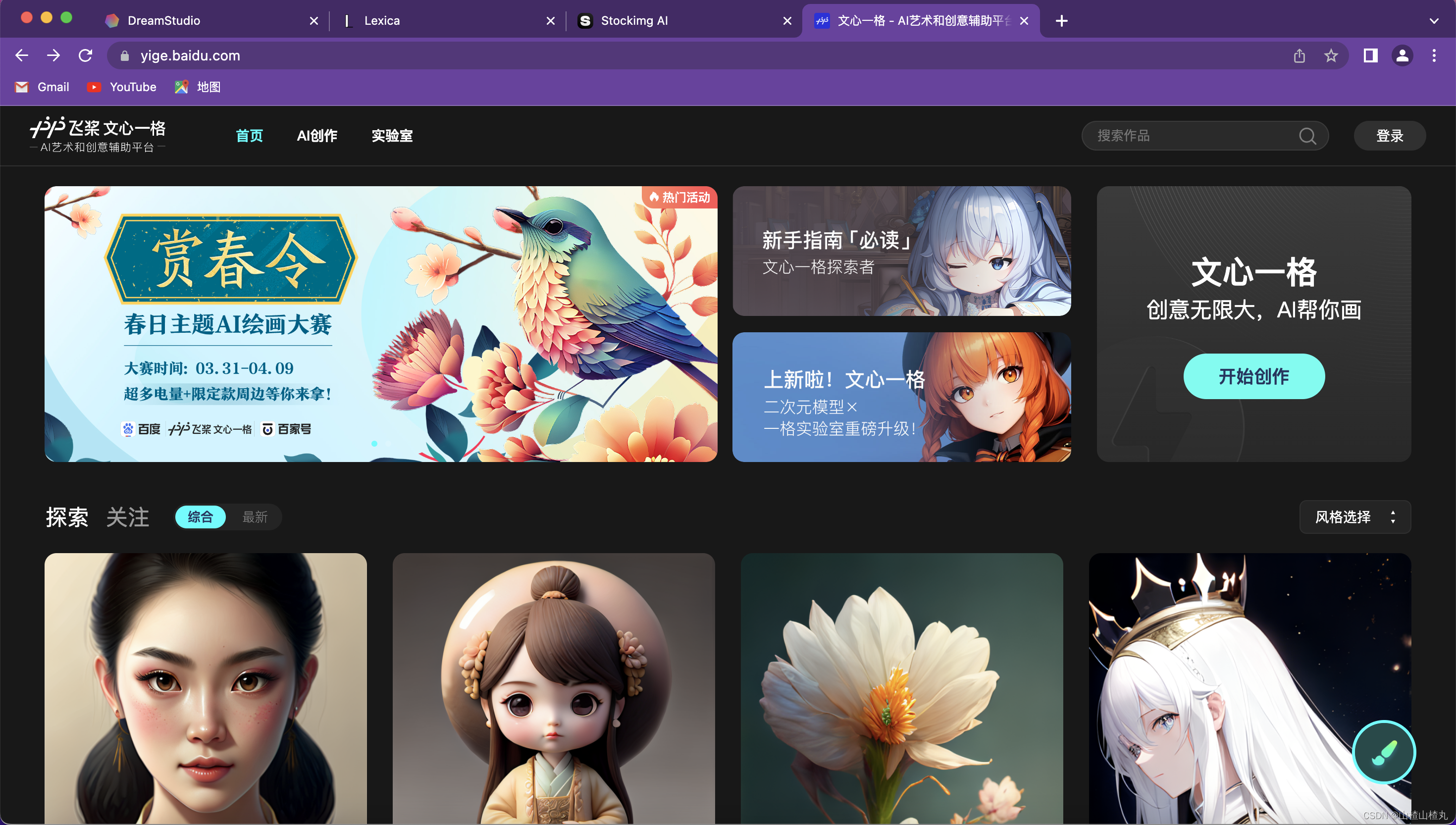Select the 首页 navigation item

249,135
